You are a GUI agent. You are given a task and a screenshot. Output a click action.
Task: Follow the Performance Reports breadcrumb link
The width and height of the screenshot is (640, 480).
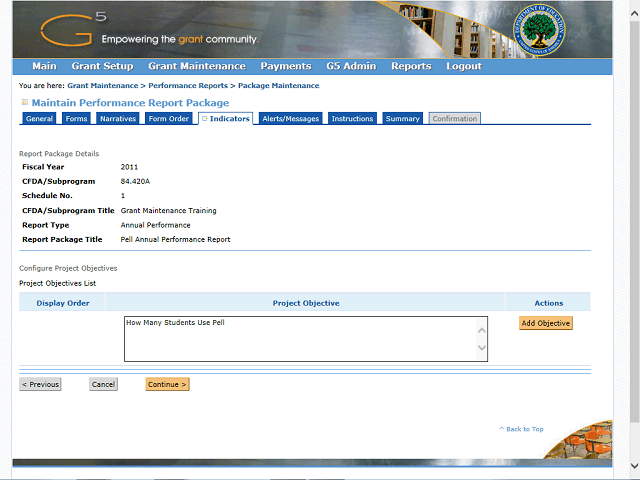pyautogui.click(x=188, y=86)
